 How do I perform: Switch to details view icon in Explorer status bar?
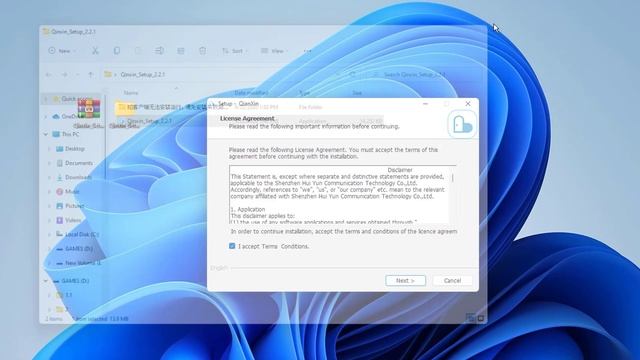pos(470,318)
